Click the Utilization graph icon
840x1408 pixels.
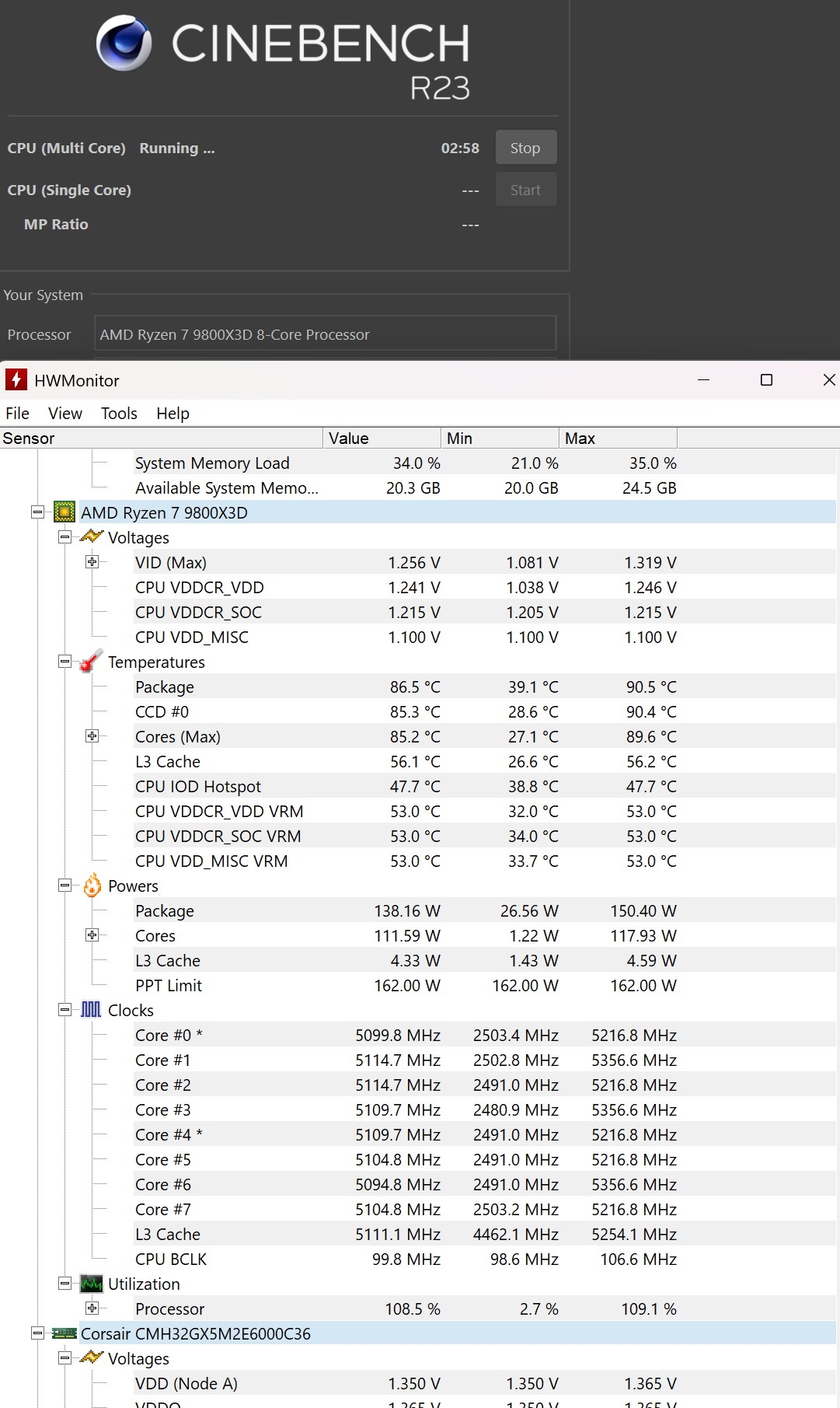92,1284
